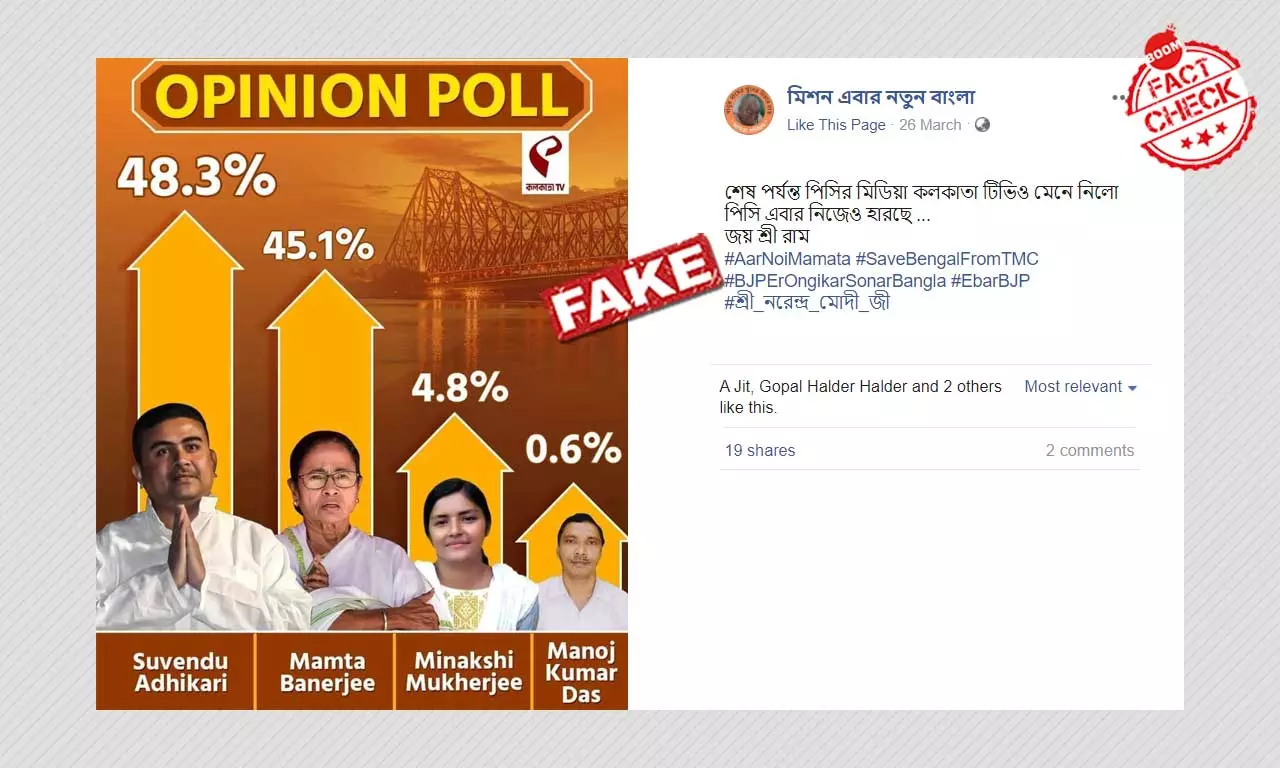Open the #BJPErOngikarSonarBangla hashtag
Screen dimensions: 1280x768
835,281
